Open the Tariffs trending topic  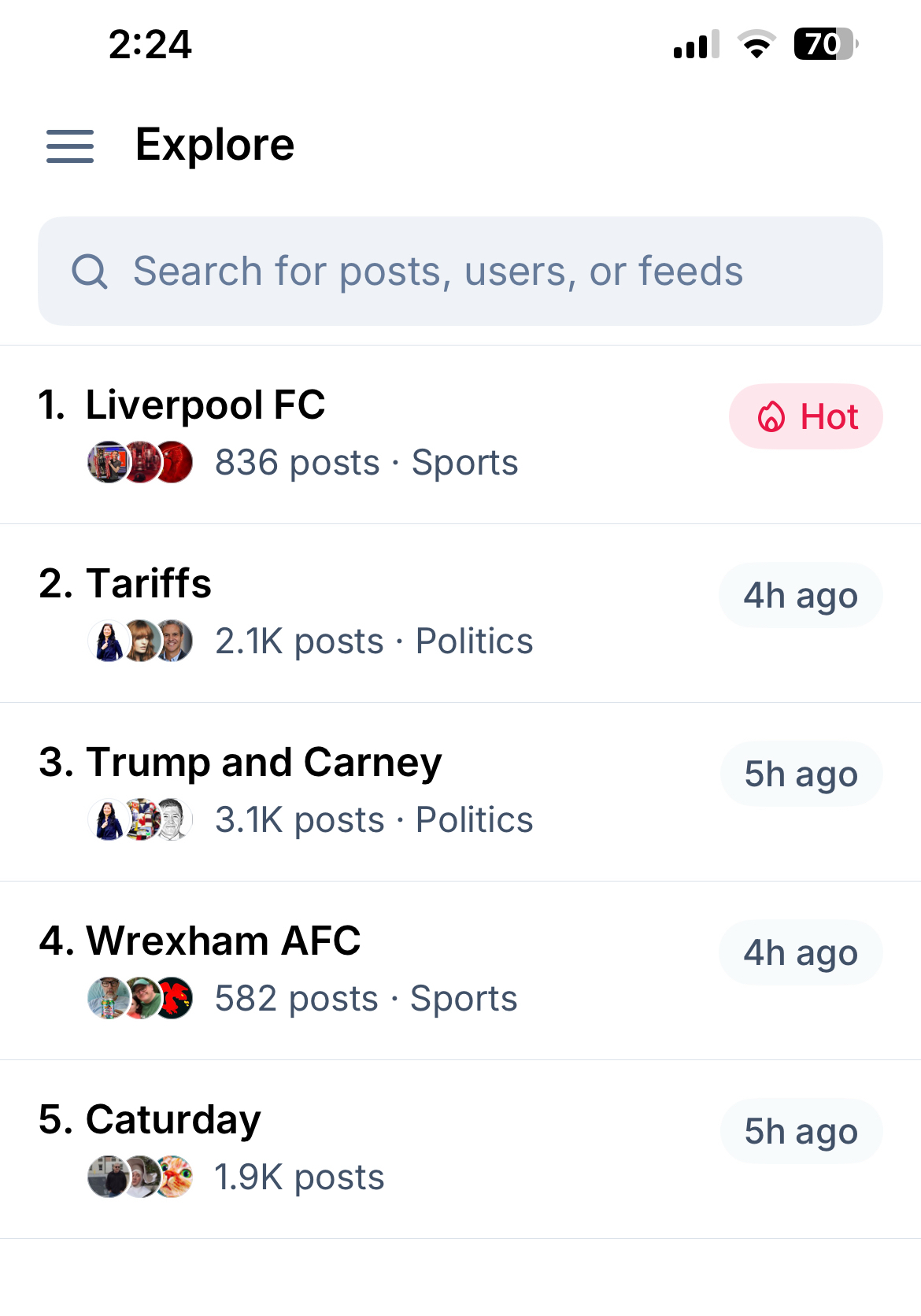(x=148, y=584)
